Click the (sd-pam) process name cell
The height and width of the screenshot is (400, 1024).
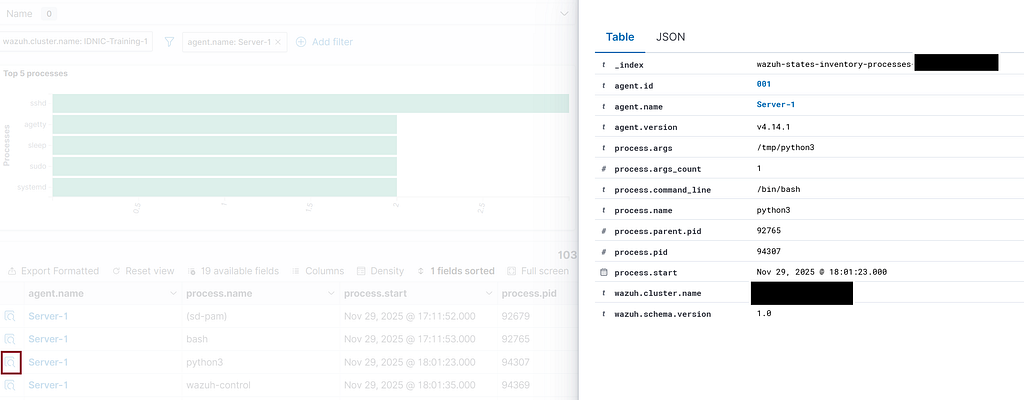[206, 316]
